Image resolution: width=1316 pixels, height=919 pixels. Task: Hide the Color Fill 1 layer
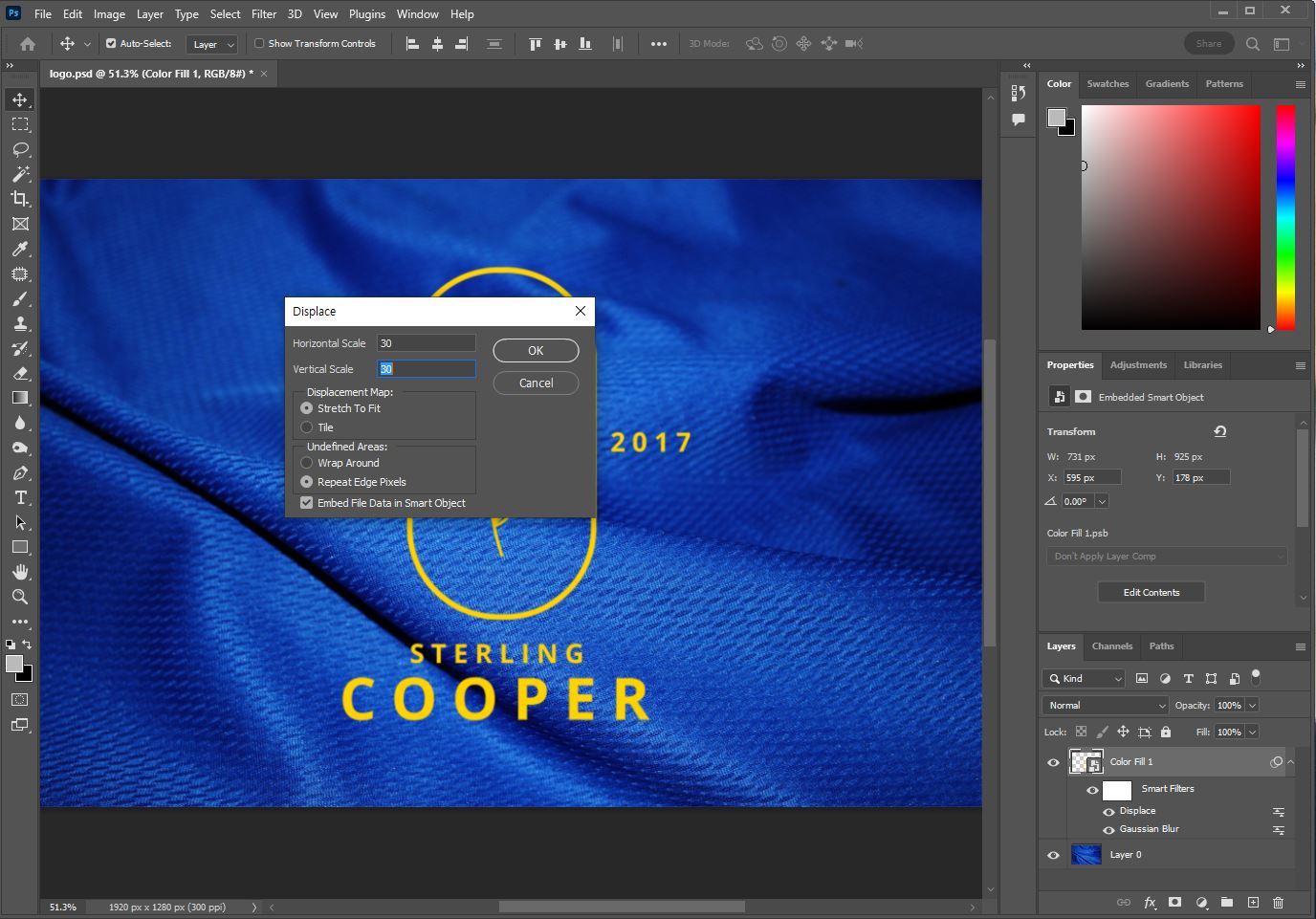(x=1054, y=762)
